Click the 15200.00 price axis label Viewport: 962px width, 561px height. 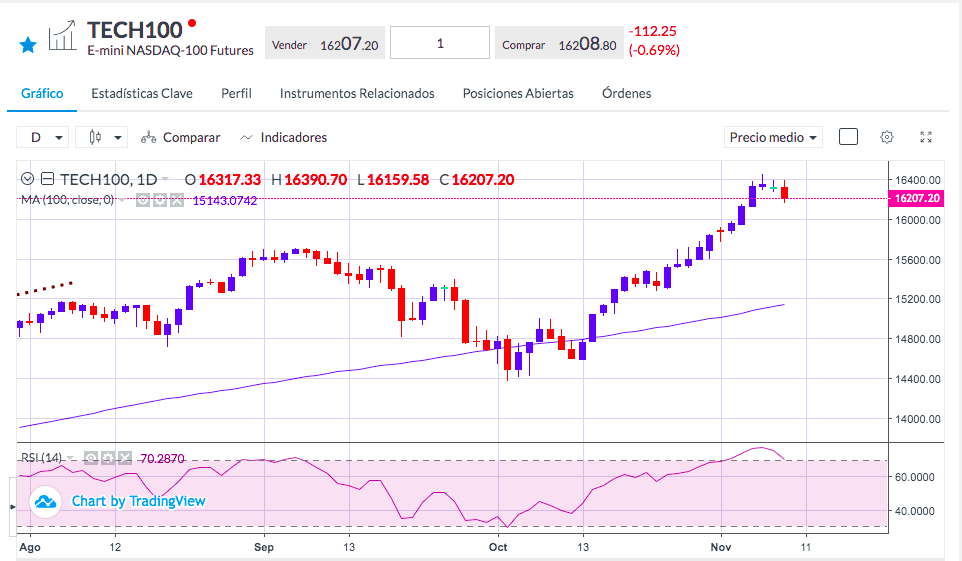(x=918, y=299)
